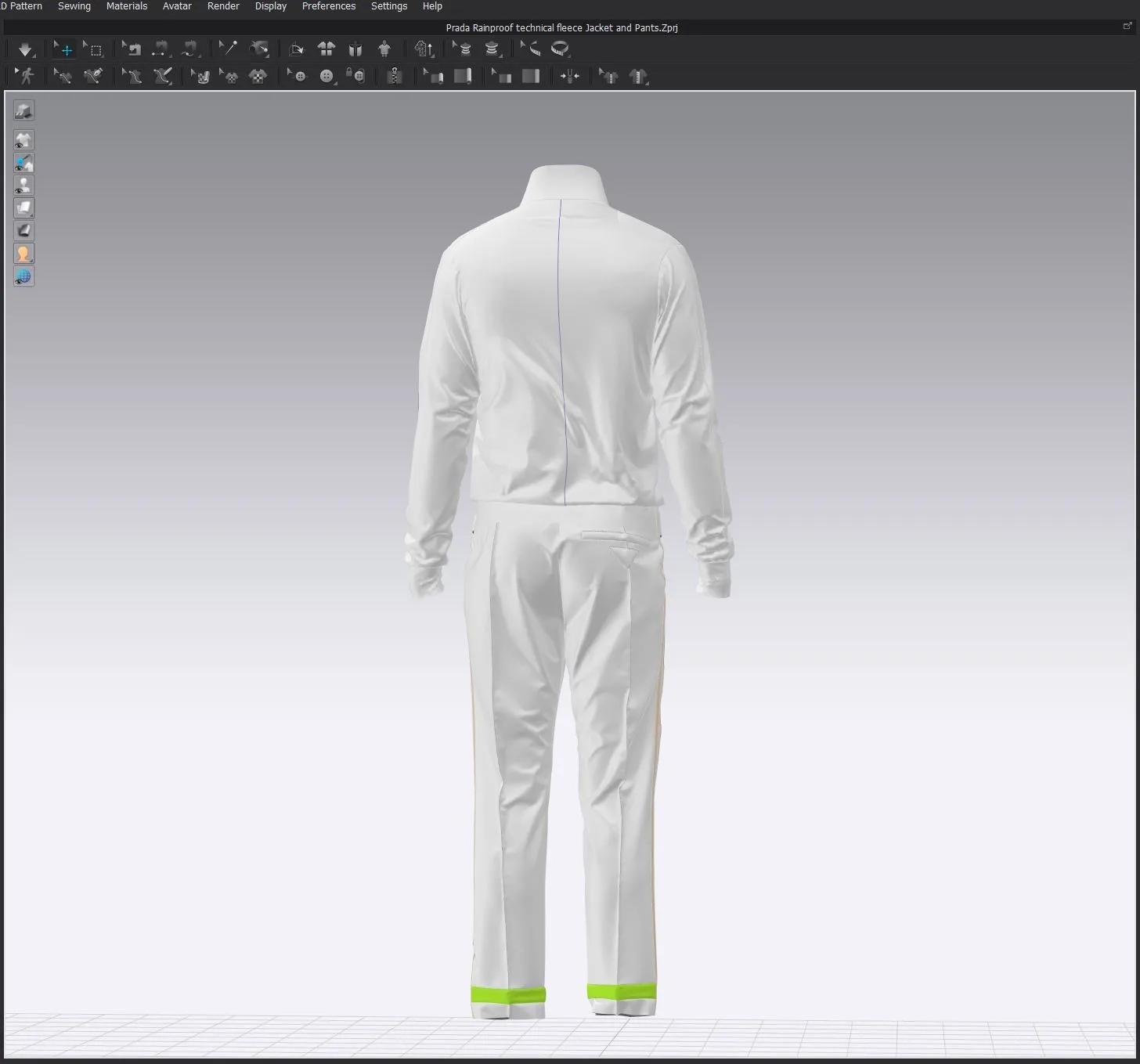Click the jacket center back seam line
Viewport: 1140px width, 1064px height.
[x=562, y=352]
